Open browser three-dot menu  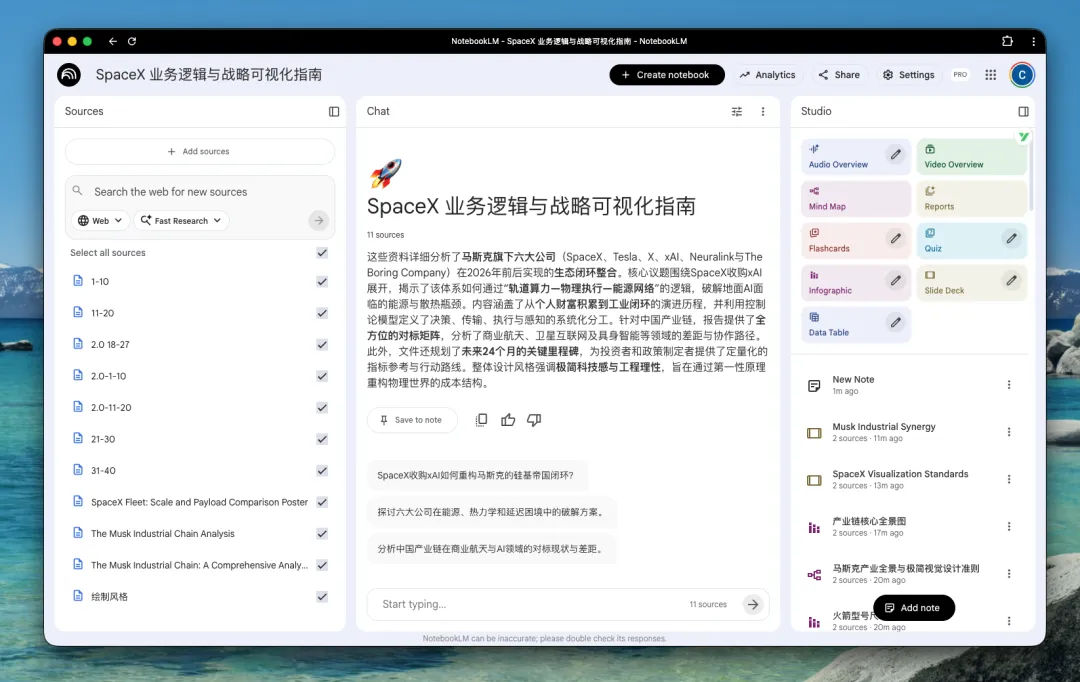pos(1033,41)
